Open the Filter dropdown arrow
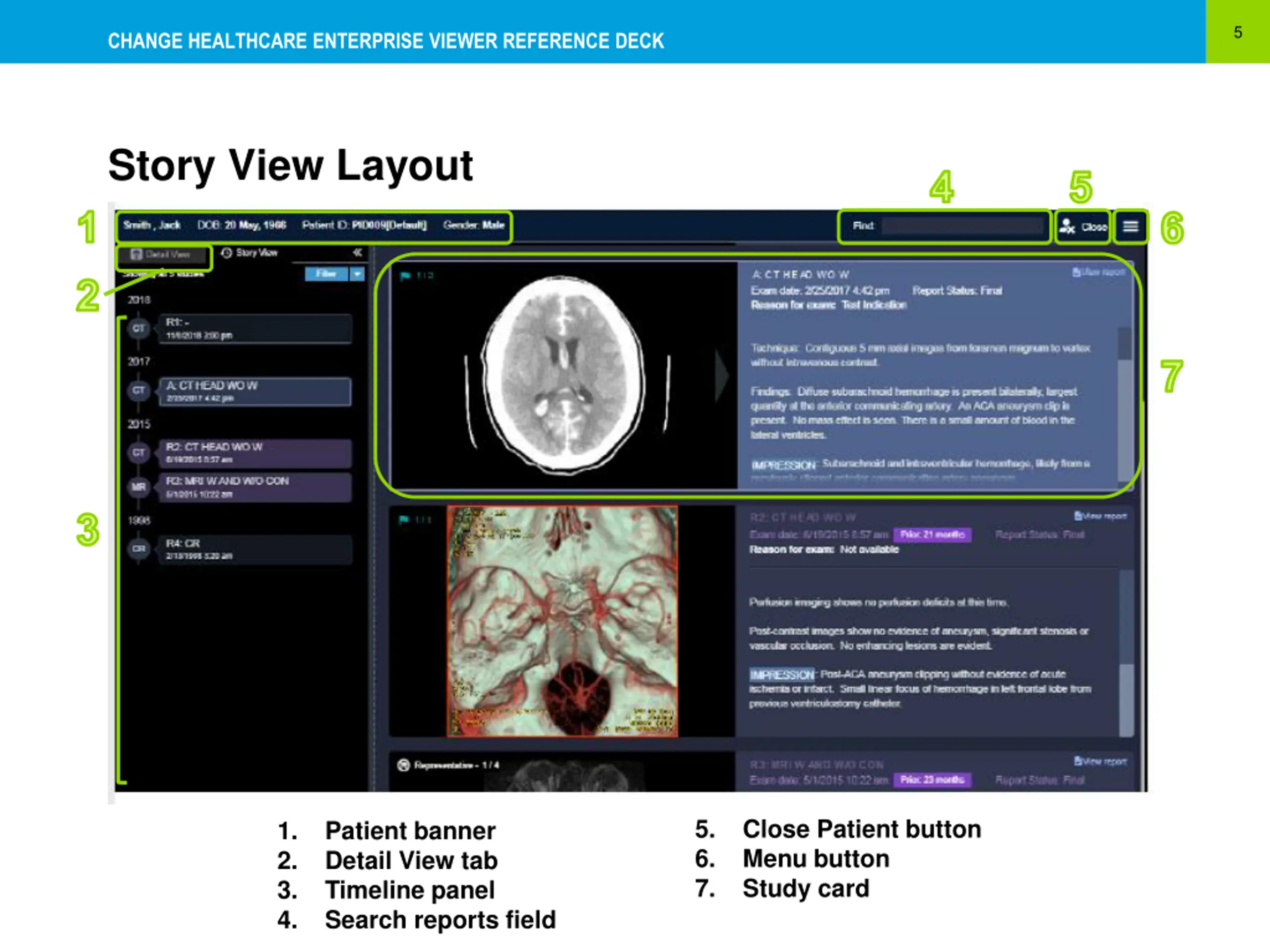The height and width of the screenshot is (952, 1270). click(357, 274)
